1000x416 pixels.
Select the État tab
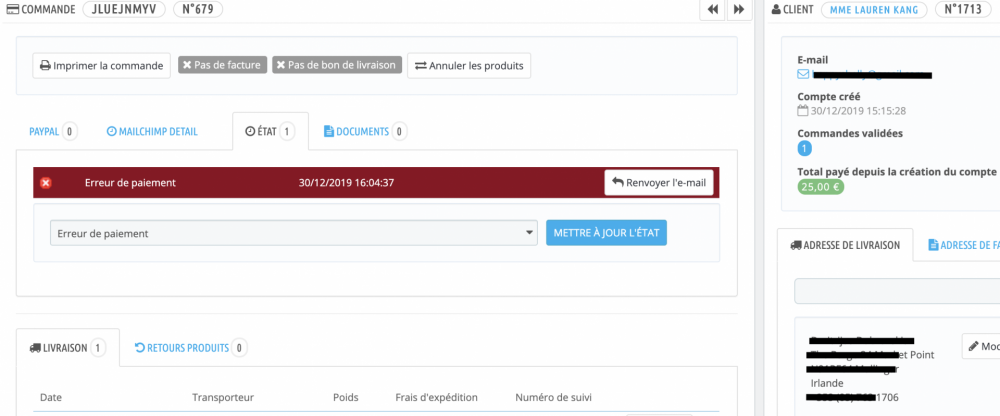[x=270, y=131]
